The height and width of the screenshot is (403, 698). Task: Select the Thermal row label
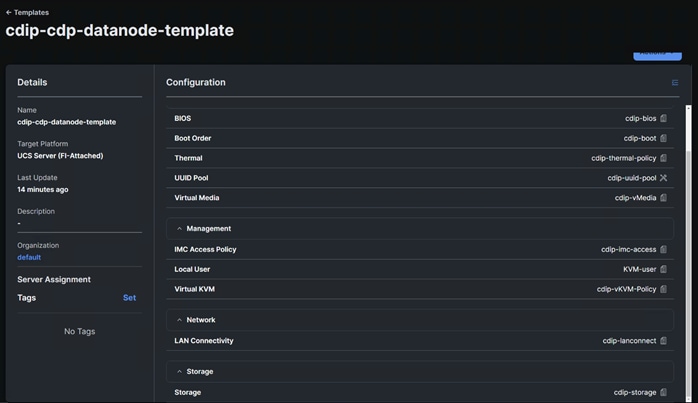click(x=188, y=158)
